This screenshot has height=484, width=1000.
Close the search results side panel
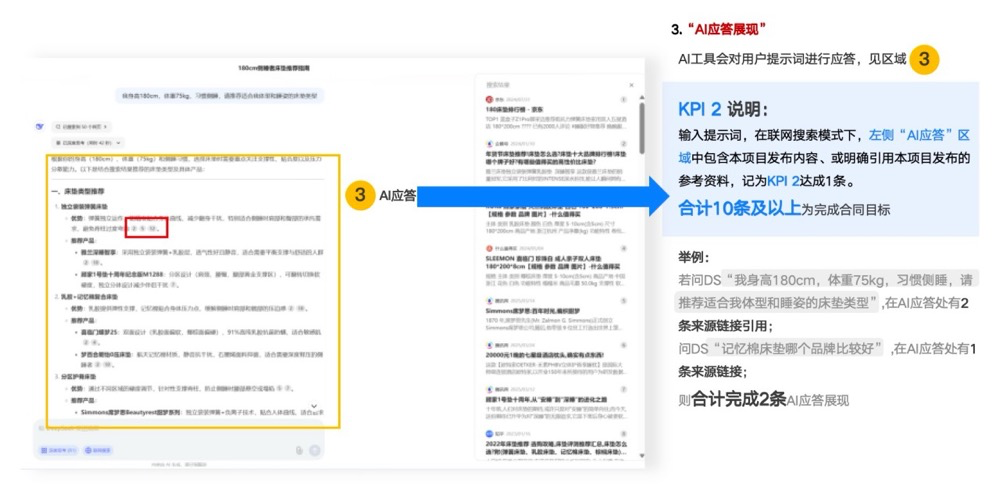pos(631,85)
